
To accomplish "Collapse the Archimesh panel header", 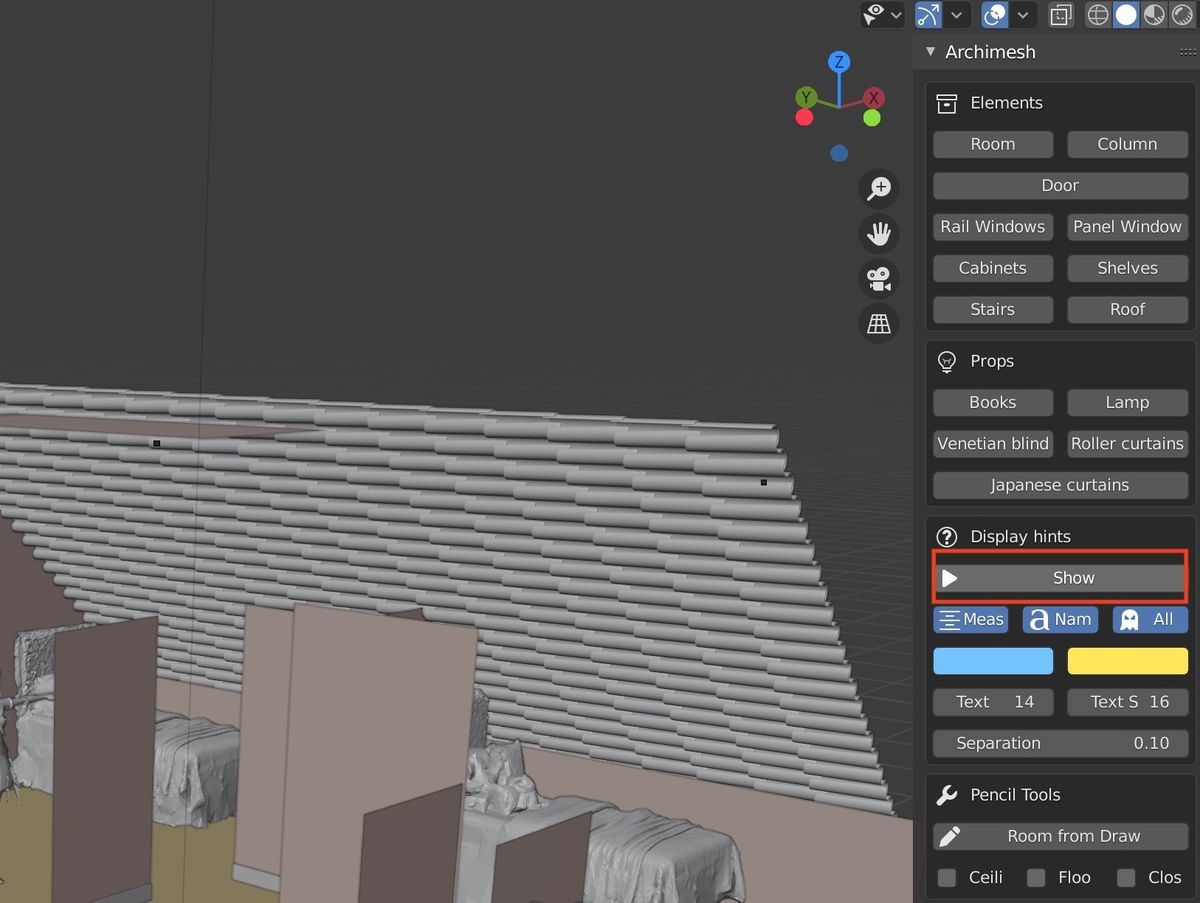I will (930, 51).
